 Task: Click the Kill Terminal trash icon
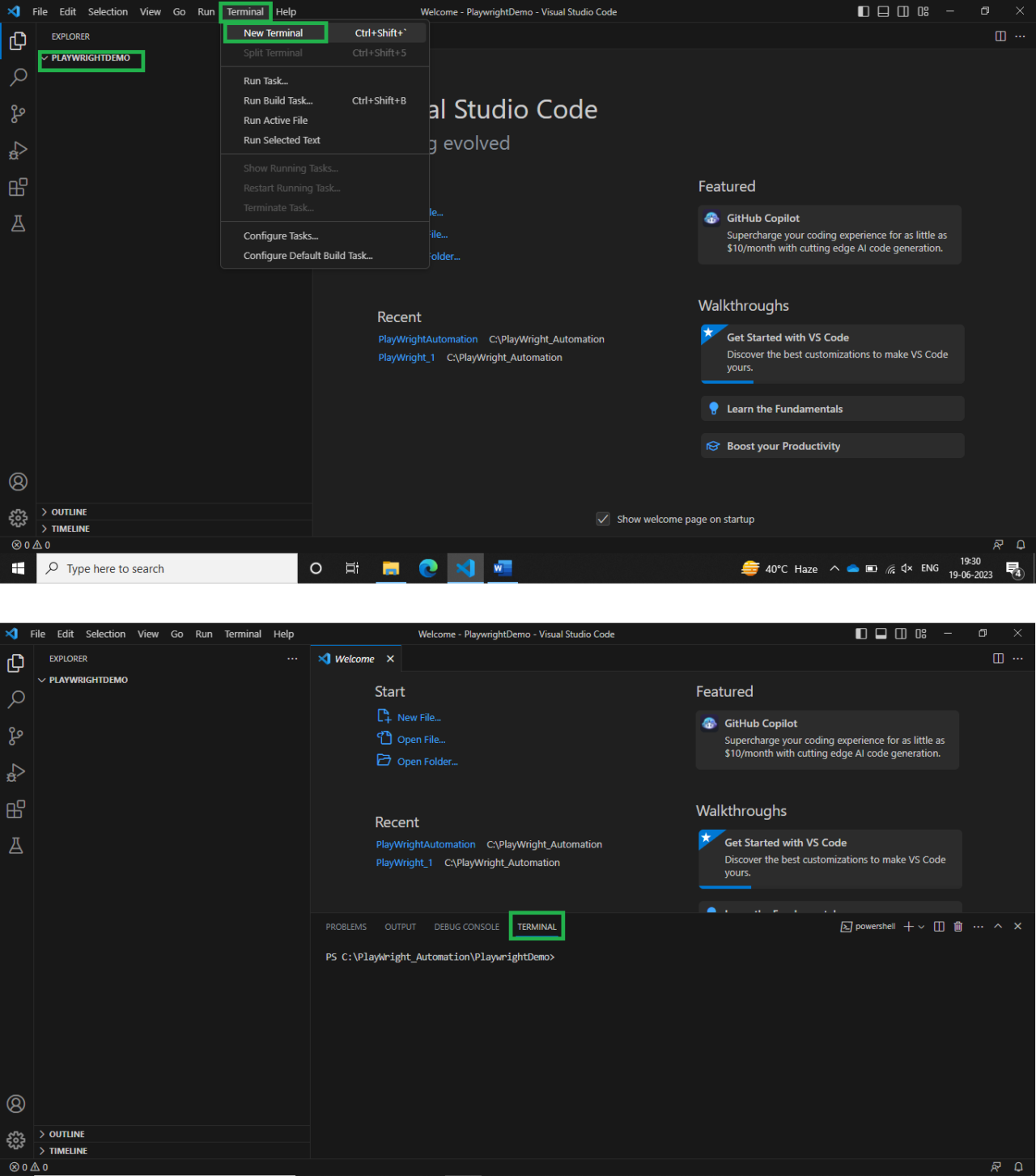957,927
